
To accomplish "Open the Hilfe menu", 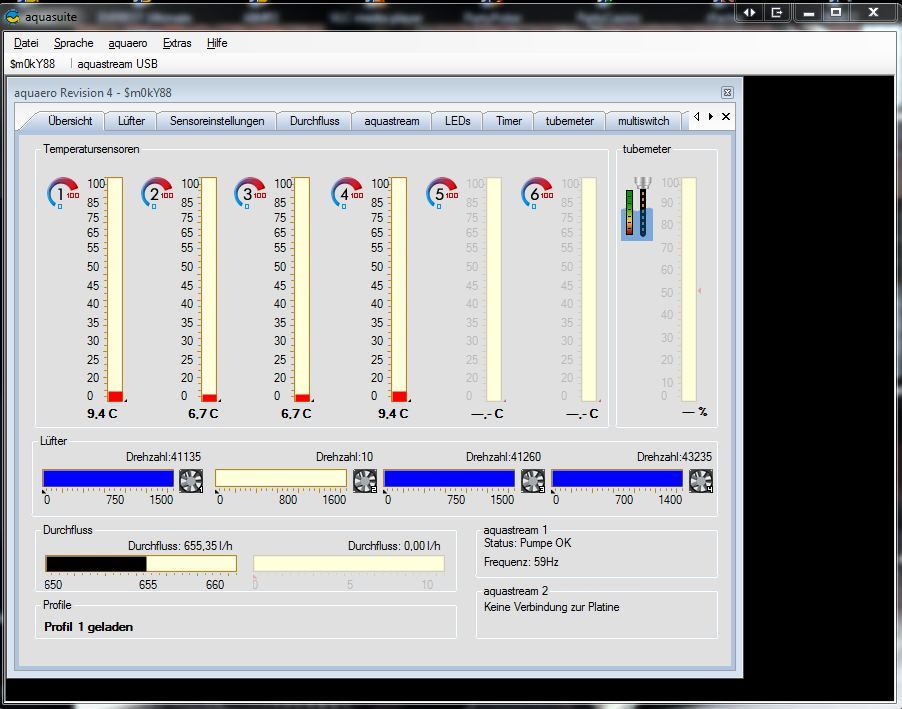I will (x=217, y=43).
